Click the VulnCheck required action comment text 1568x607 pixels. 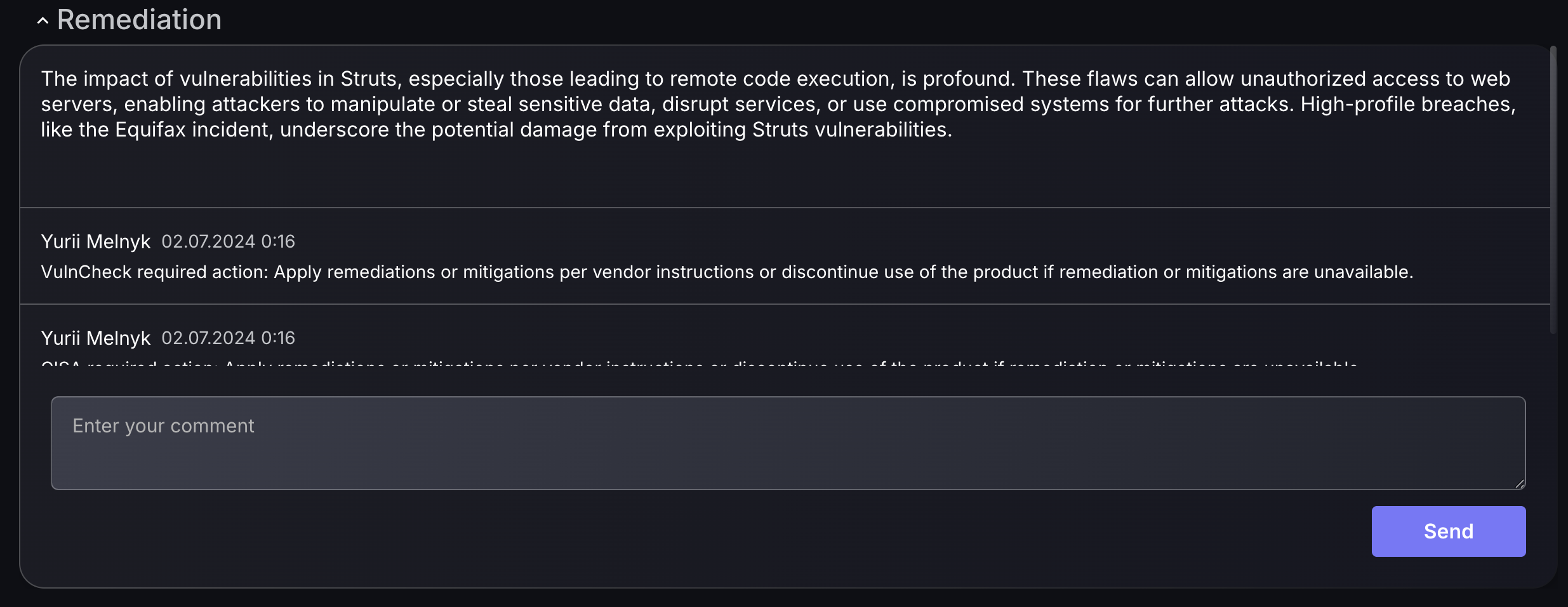coord(727,272)
